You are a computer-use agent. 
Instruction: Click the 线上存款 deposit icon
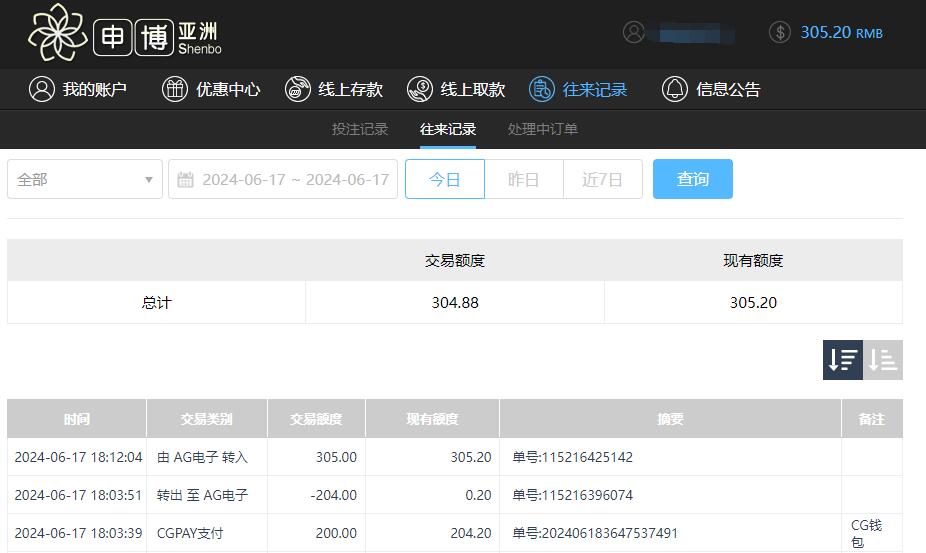298,89
